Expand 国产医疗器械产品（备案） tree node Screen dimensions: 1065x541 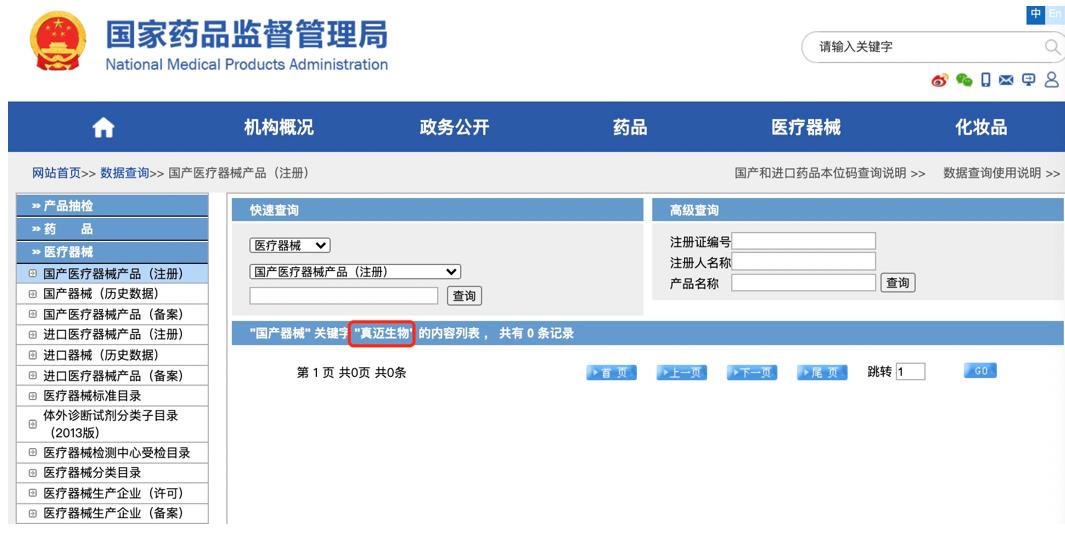click(x=33, y=314)
